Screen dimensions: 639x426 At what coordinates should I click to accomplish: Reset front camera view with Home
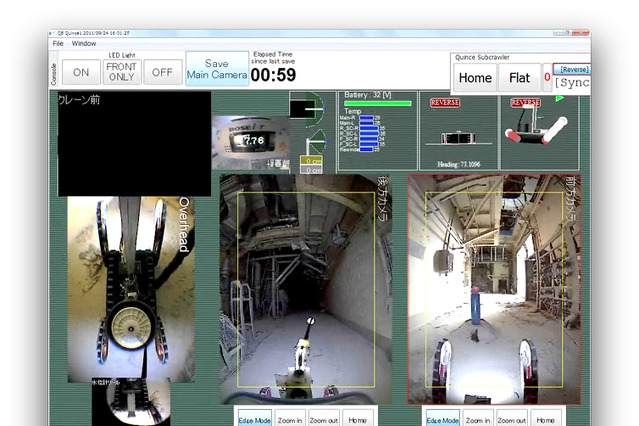tap(545, 419)
